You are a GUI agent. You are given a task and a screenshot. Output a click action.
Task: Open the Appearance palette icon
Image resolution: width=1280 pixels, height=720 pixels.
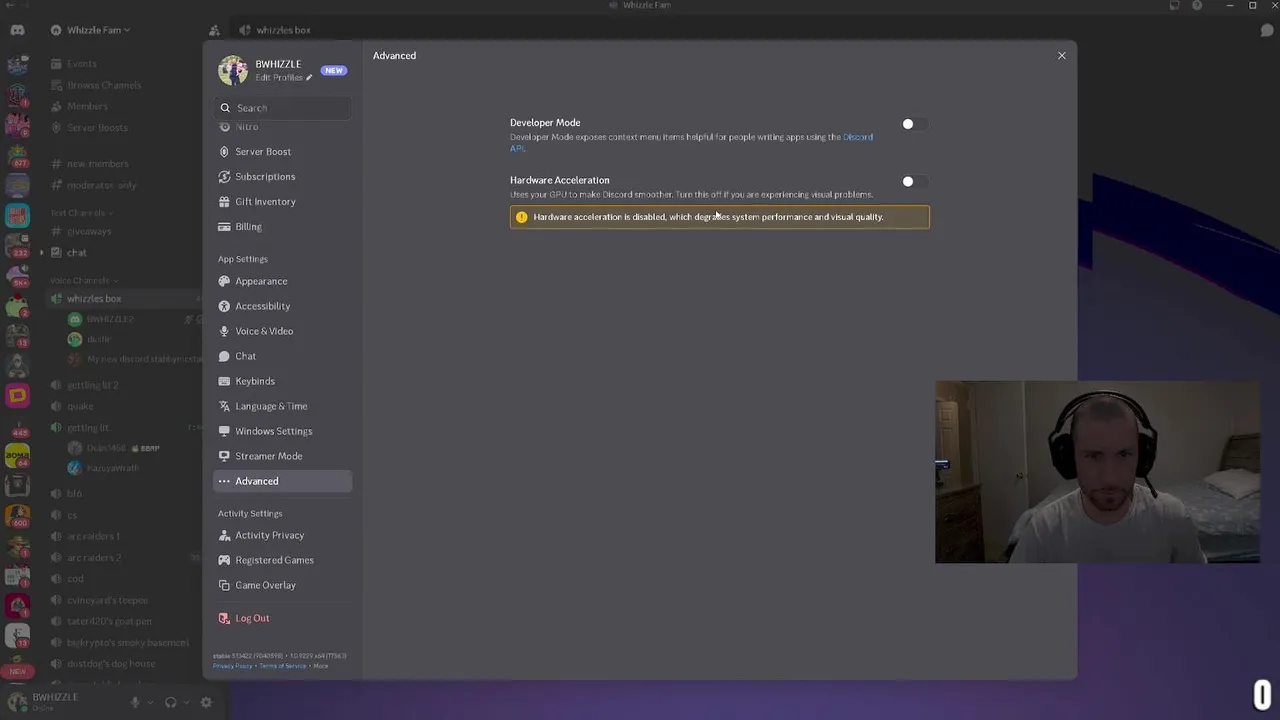[224, 281]
